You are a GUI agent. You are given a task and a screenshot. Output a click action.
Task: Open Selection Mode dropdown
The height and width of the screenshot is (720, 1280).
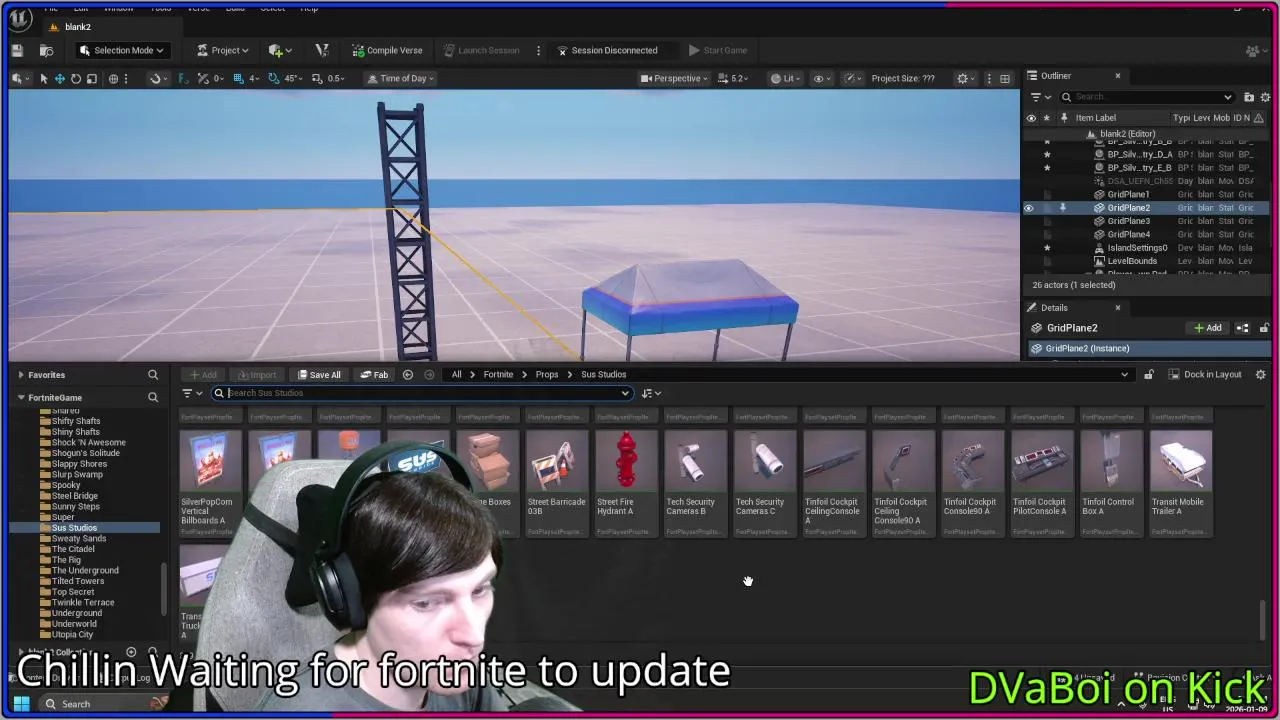[x=121, y=50]
